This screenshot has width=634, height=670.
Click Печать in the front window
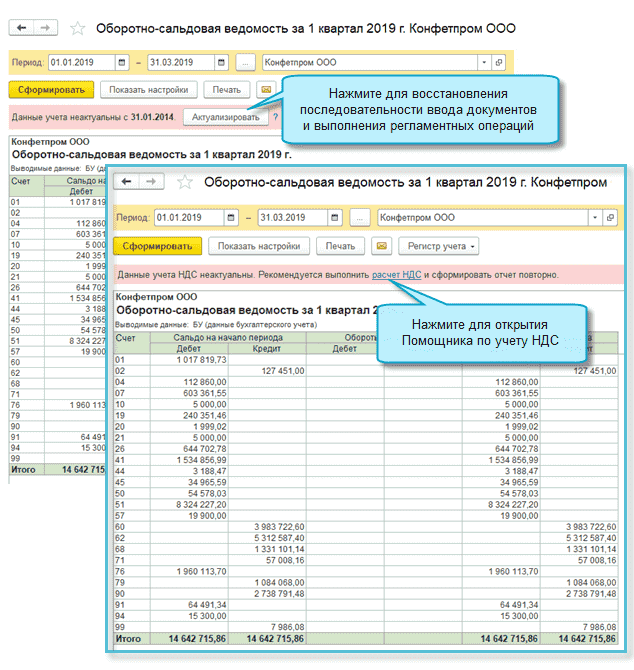pos(340,246)
